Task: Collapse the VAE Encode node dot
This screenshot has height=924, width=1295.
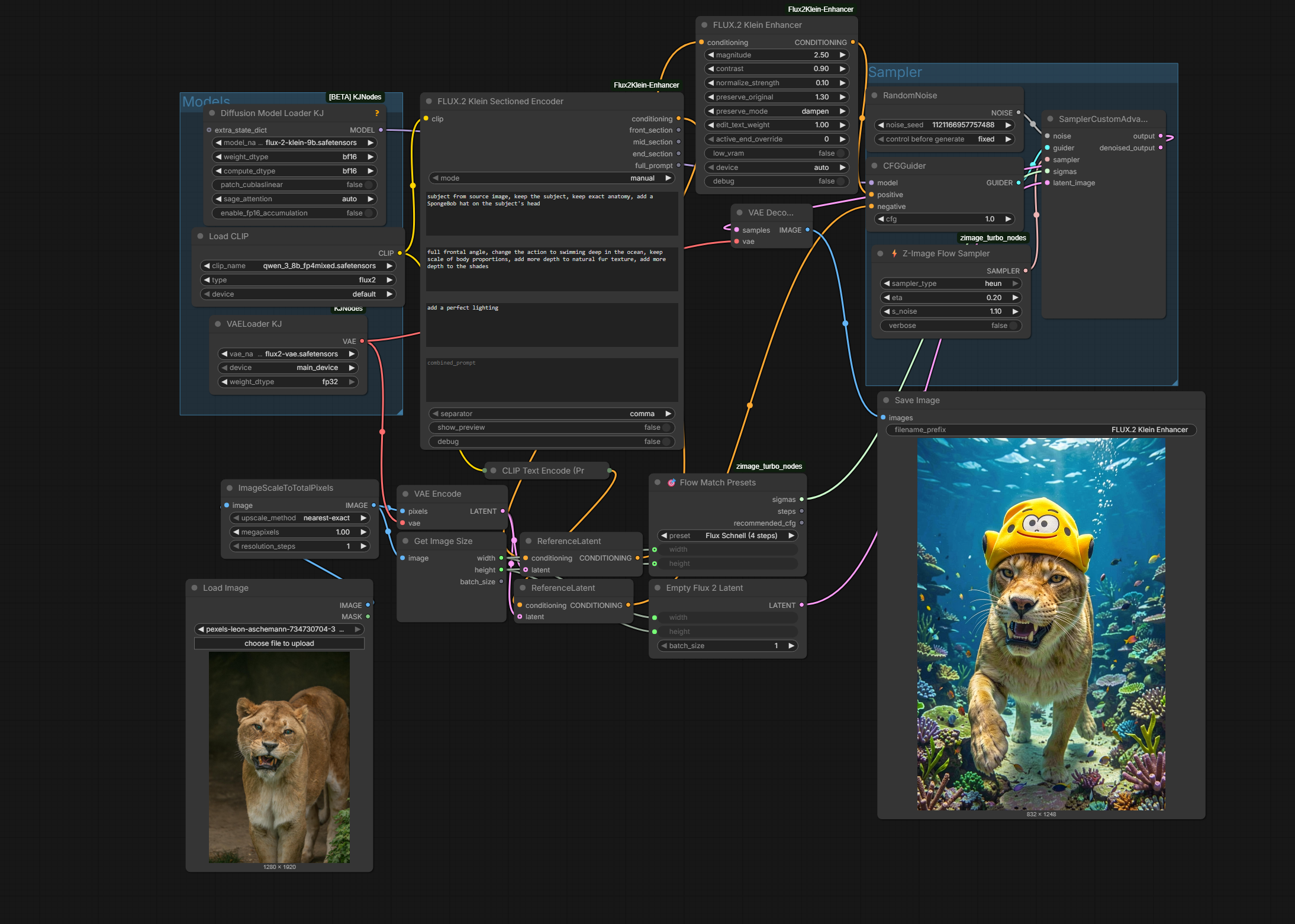Action: [405, 494]
